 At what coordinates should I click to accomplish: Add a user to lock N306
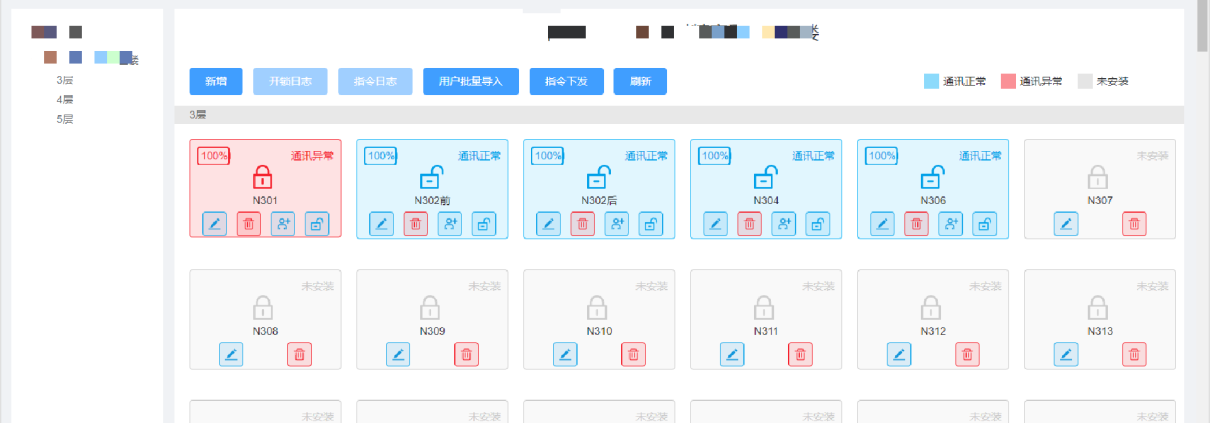point(951,224)
